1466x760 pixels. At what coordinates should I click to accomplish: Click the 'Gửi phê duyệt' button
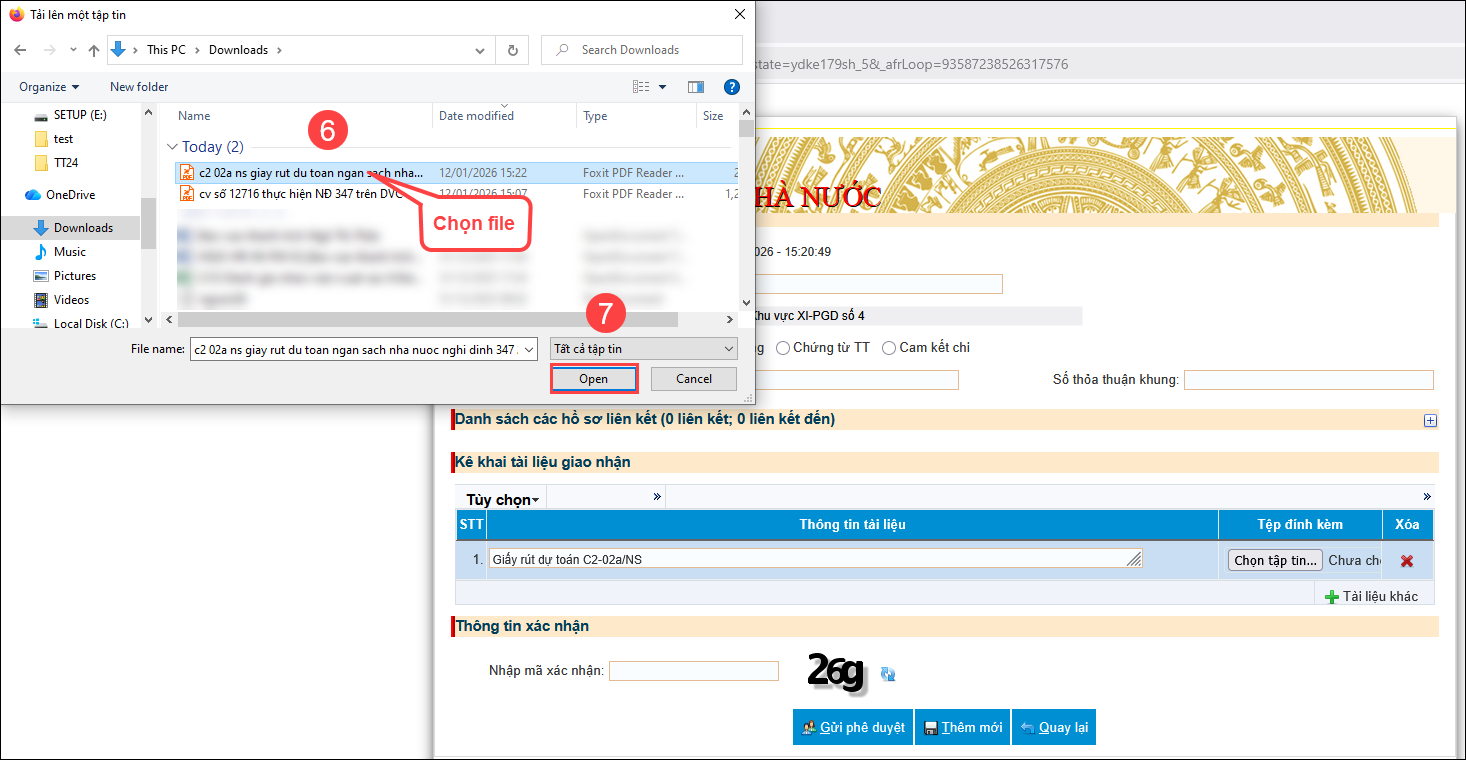[853, 728]
